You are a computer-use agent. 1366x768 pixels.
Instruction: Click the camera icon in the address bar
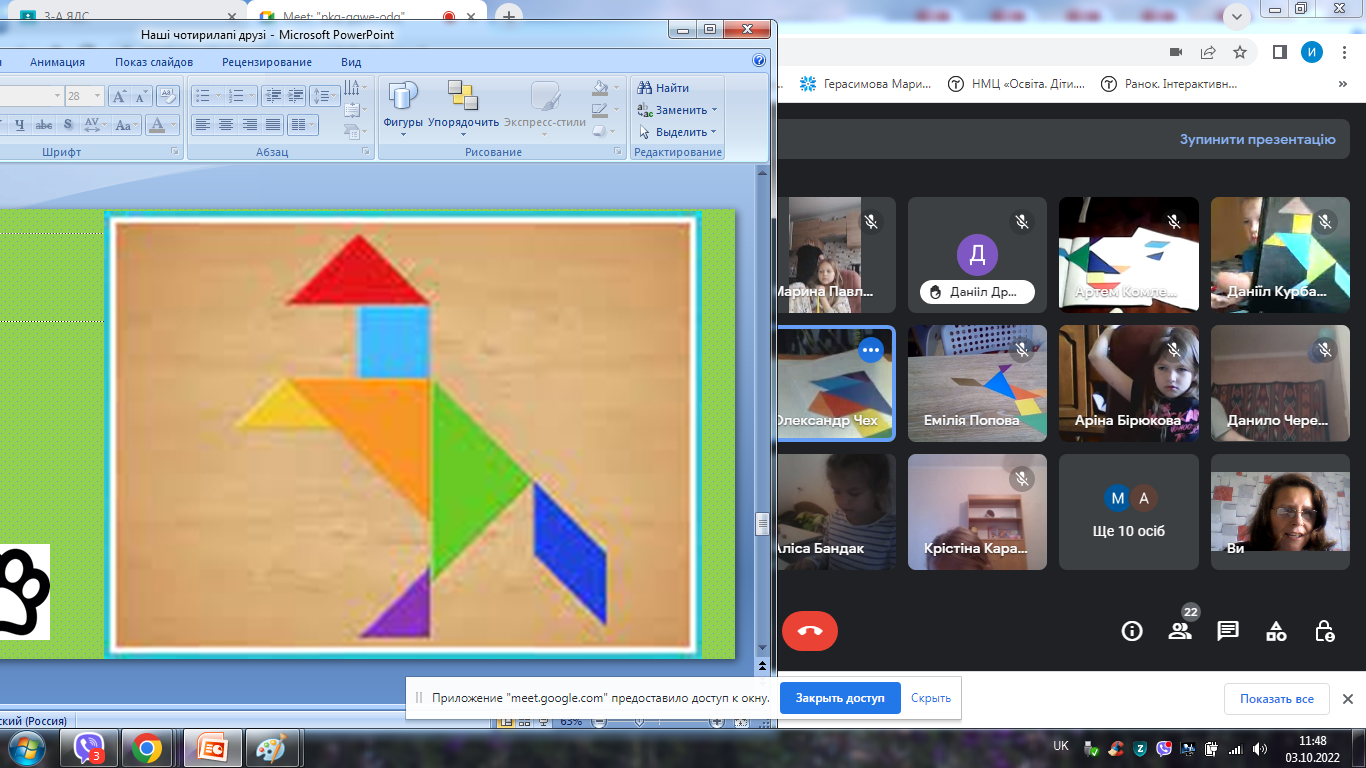(1176, 52)
